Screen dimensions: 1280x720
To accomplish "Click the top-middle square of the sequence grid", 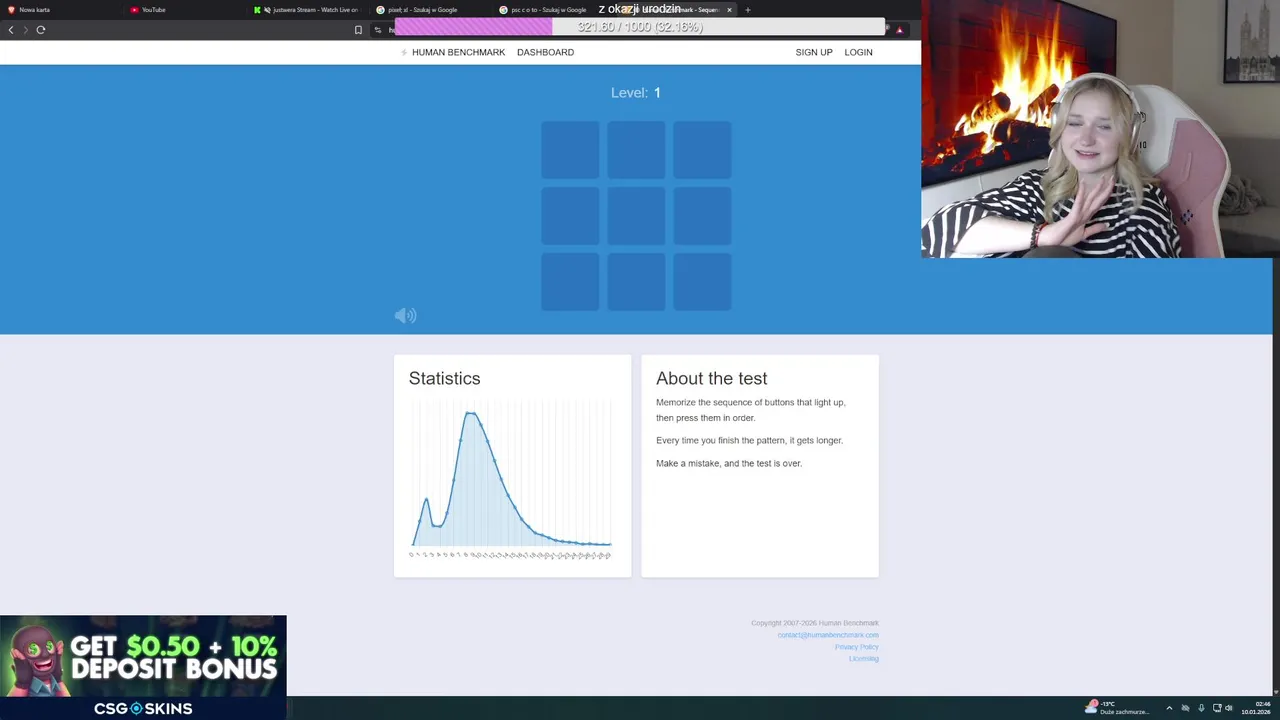I will (636, 150).
